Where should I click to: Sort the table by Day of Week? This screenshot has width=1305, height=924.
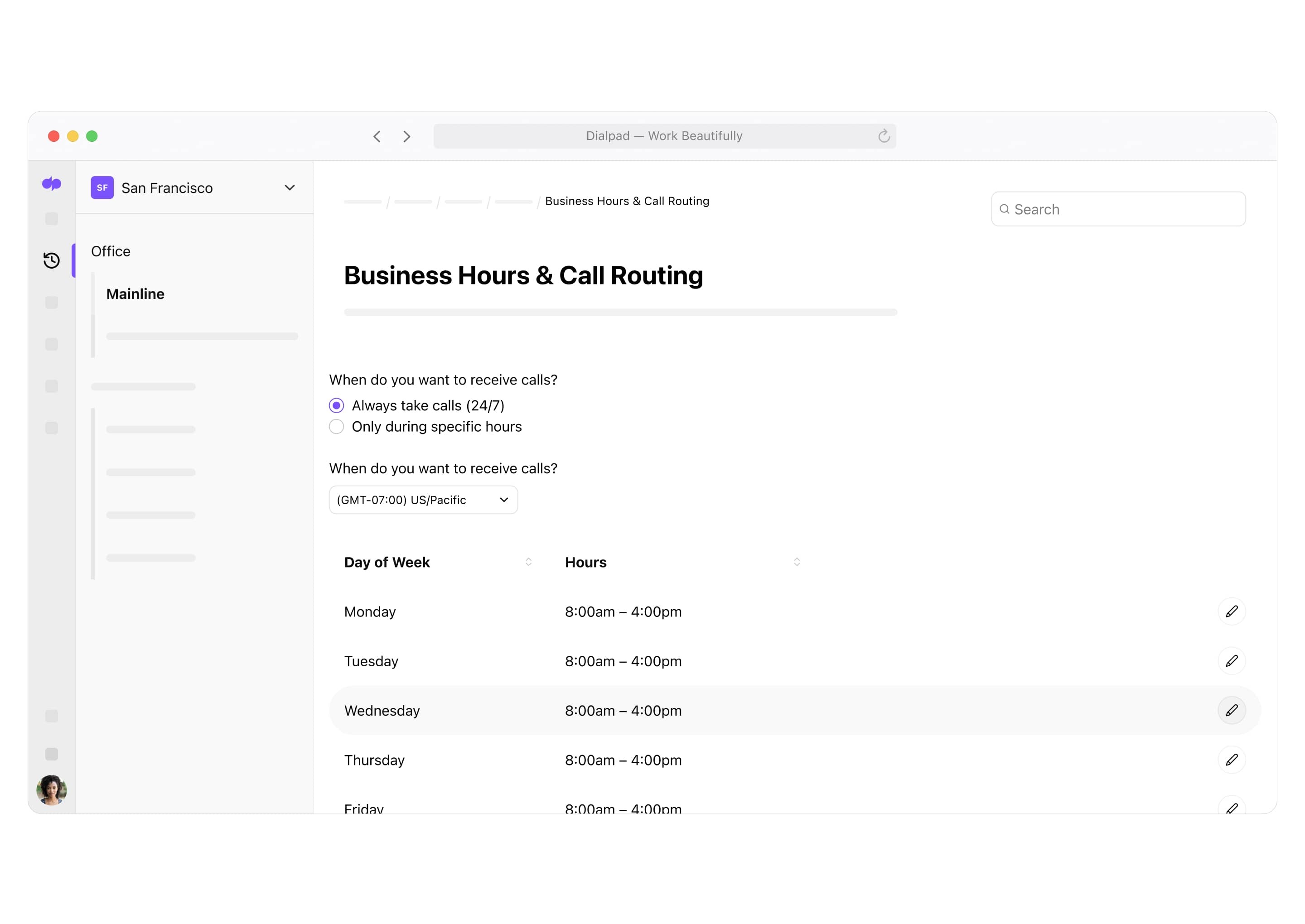click(x=529, y=562)
